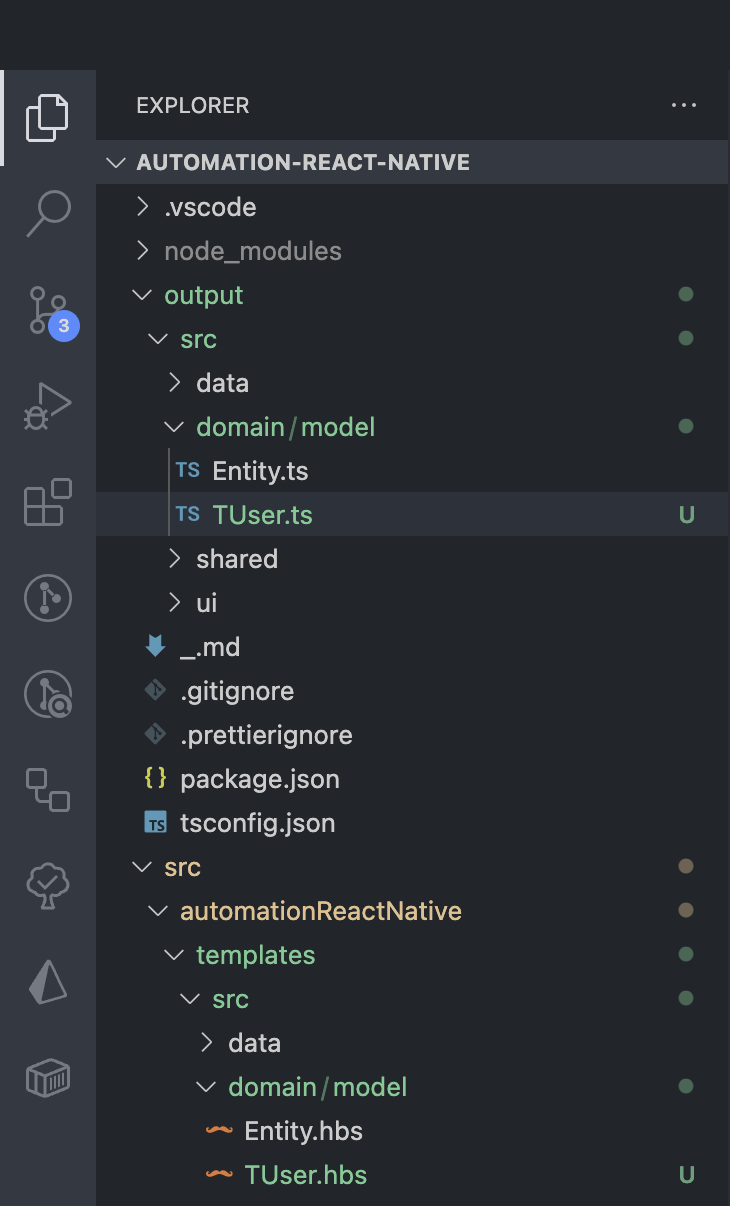This screenshot has height=1206, width=730.
Task: Open Explorer more actions ellipsis menu
Action: (683, 105)
